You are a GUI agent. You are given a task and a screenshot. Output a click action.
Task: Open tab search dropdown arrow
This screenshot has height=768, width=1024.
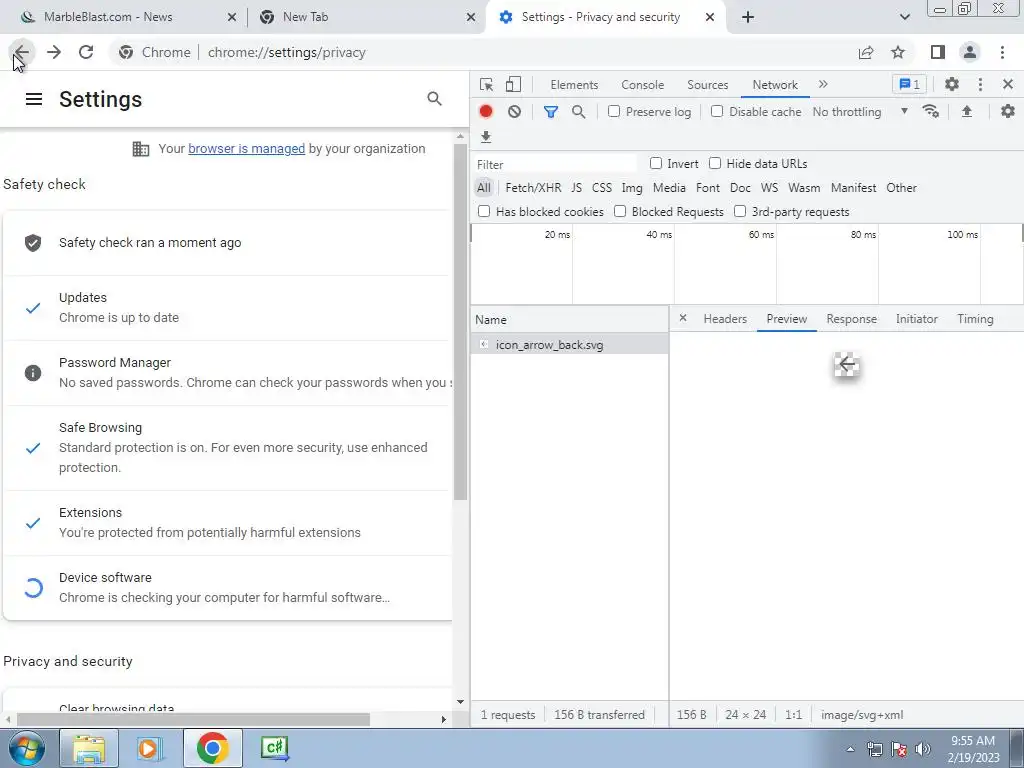904,17
